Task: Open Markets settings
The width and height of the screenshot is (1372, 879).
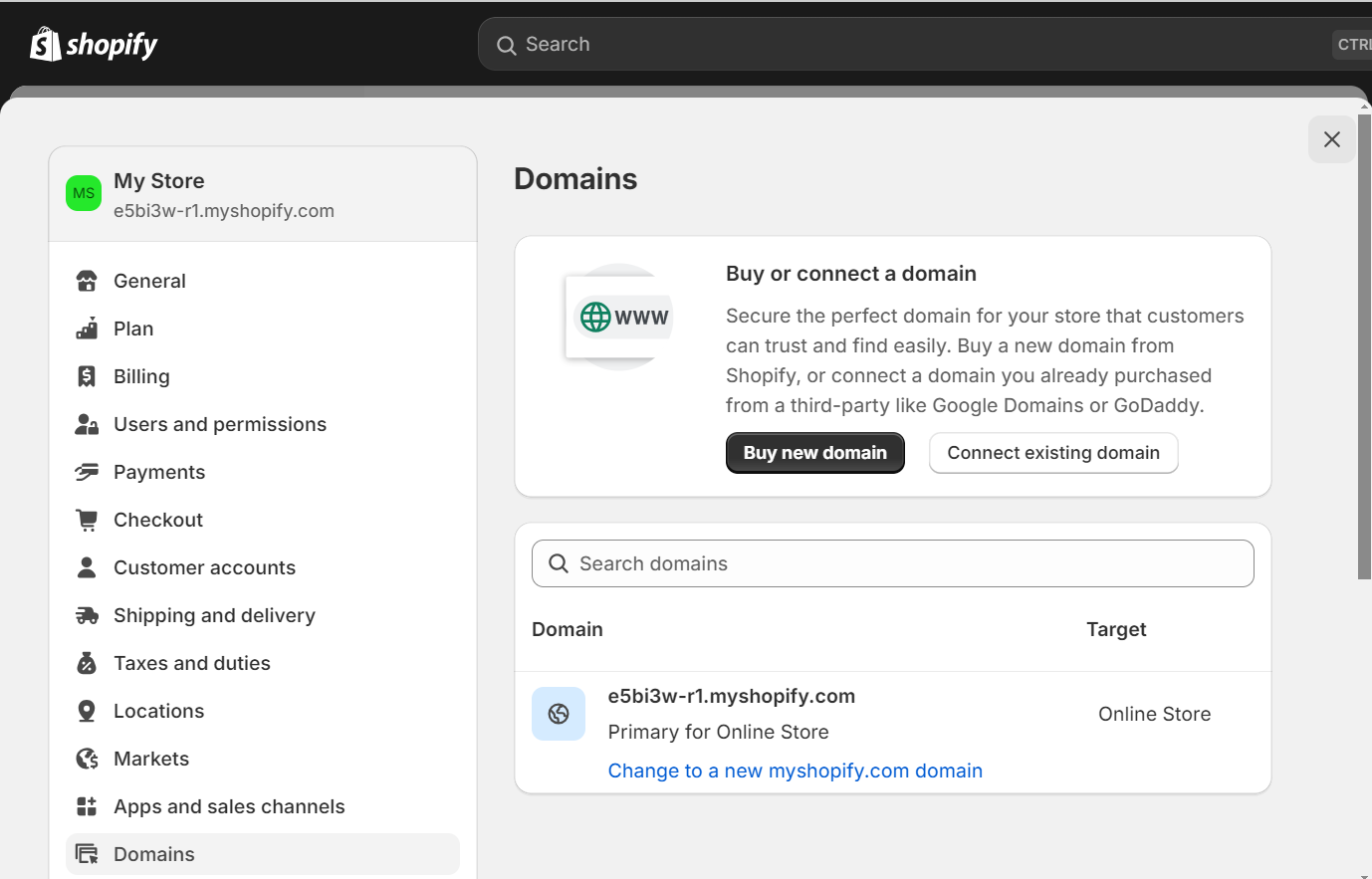Action: 263,759
